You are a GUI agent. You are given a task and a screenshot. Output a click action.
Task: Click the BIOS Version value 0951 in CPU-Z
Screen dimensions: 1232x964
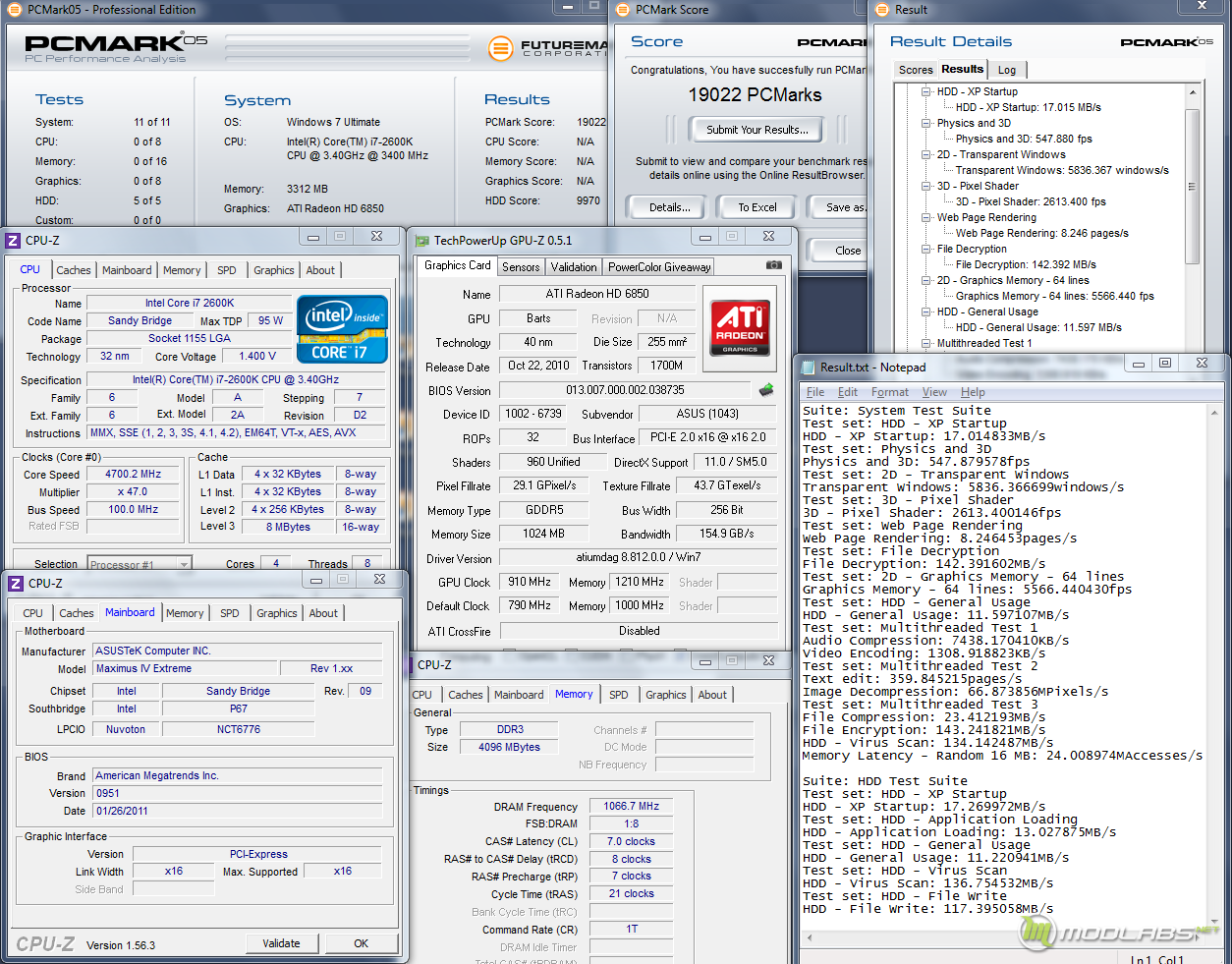pos(237,793)
